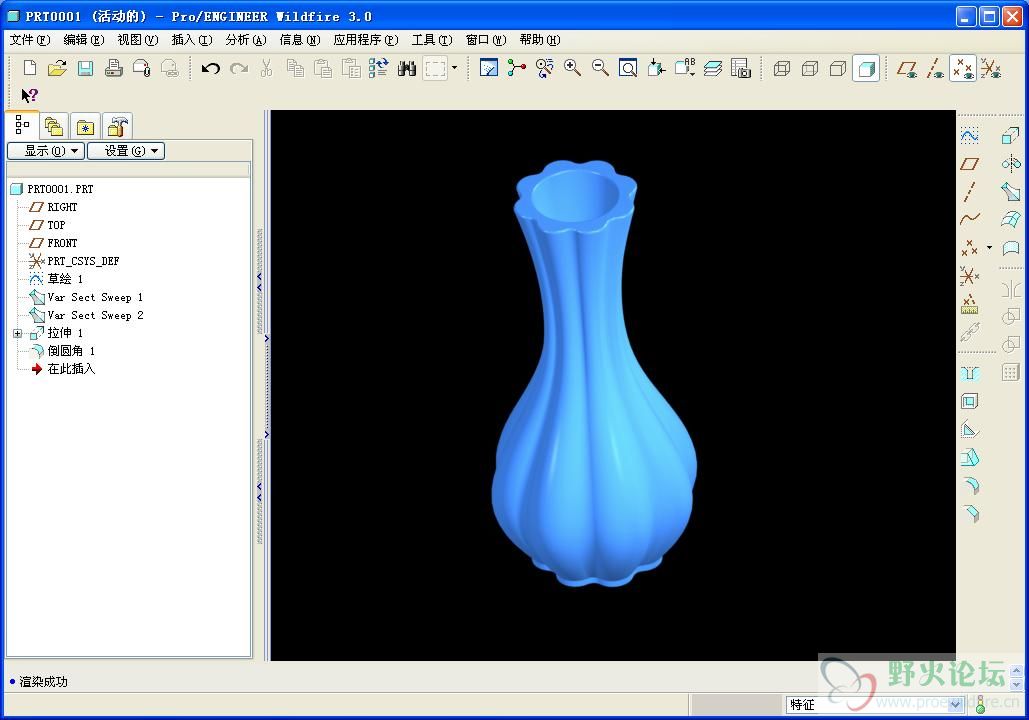Click the Boundary Blend tool icon
Screen dimensions: 1029x720
1011,219
